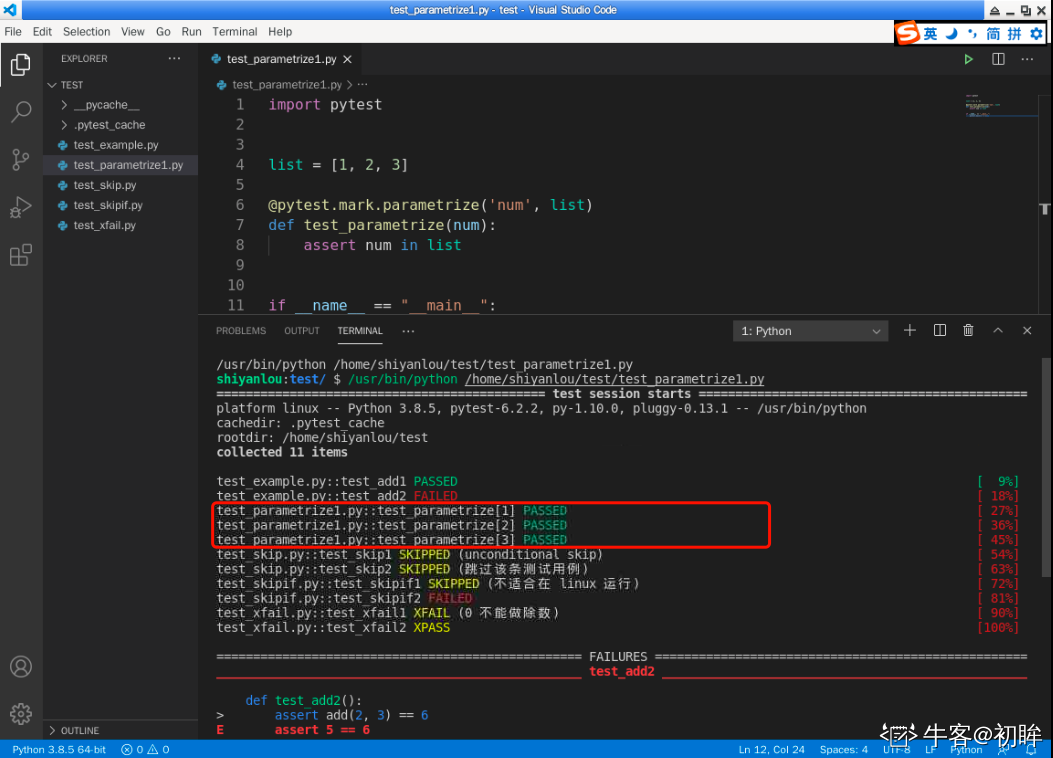The height and width of the screenshot is (758, 1053).
Task: Toggle Sogou punctuation mode icon
Action: coord(972,34)
